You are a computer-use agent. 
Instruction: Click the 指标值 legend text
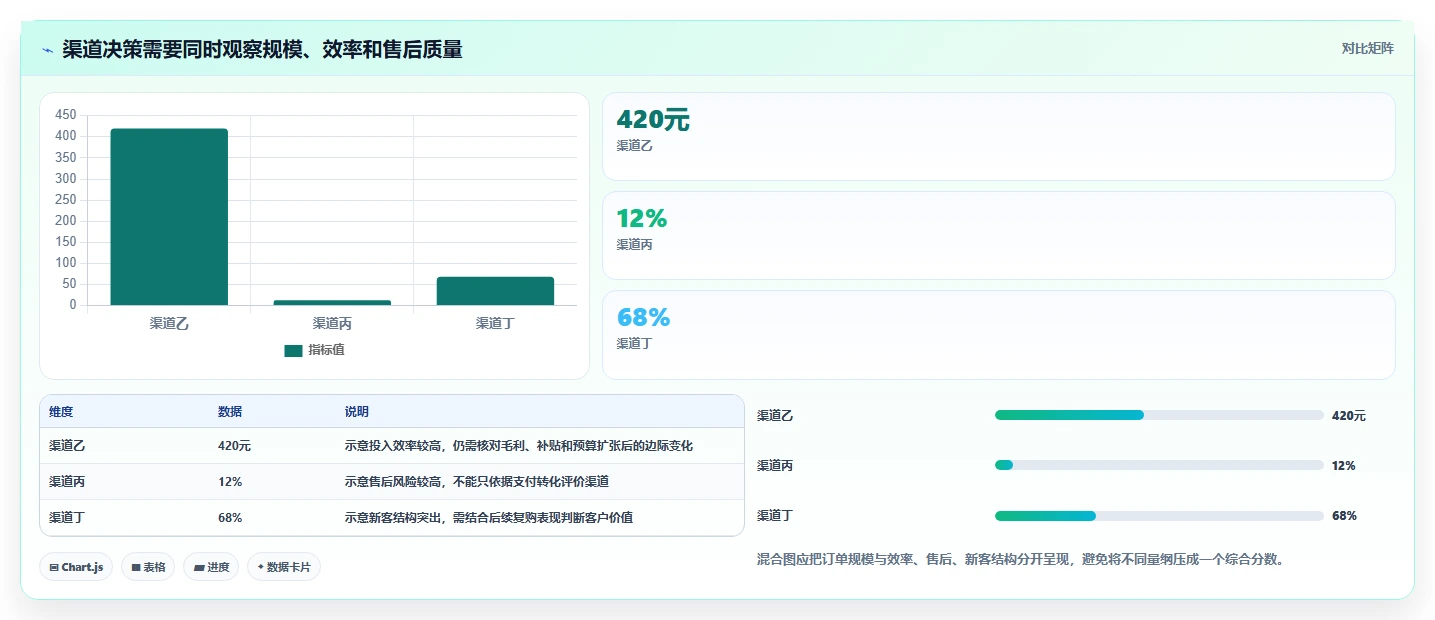tap(326, 350)
